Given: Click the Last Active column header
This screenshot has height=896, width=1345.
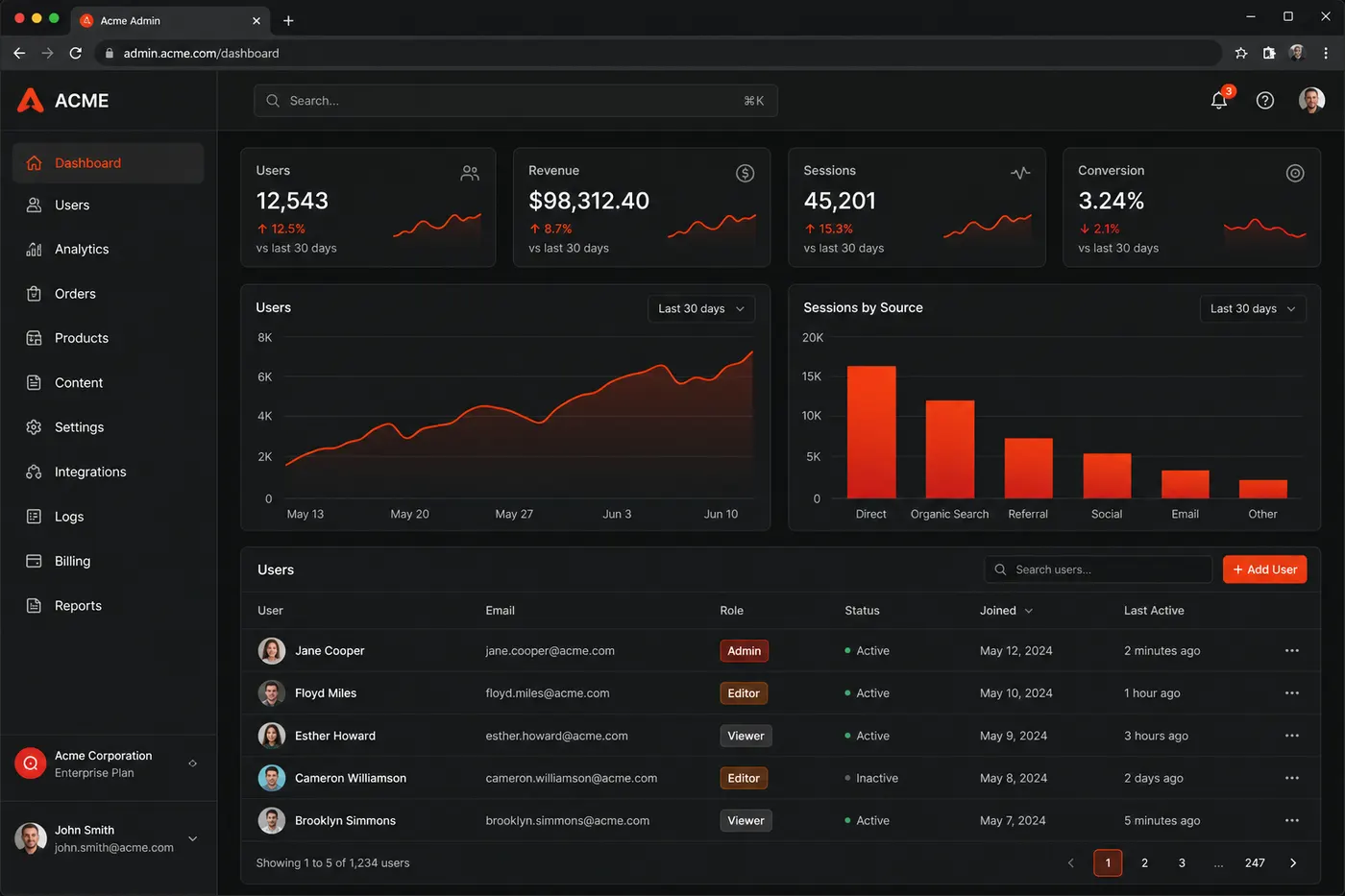Looking at the screenshot, I should click(1154, 611).
